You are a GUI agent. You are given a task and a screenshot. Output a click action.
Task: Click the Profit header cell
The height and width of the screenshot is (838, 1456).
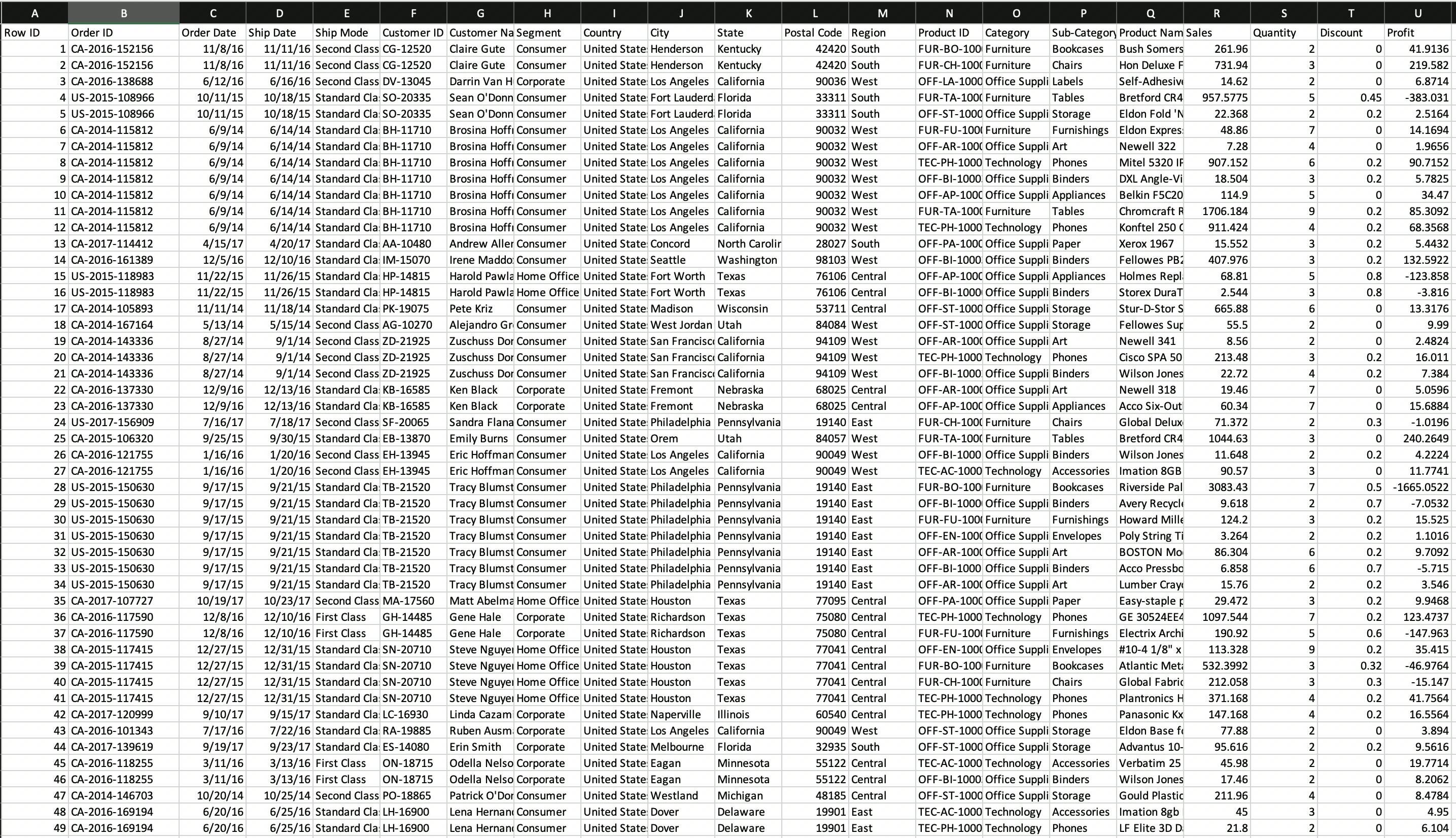click(1418, 33)
